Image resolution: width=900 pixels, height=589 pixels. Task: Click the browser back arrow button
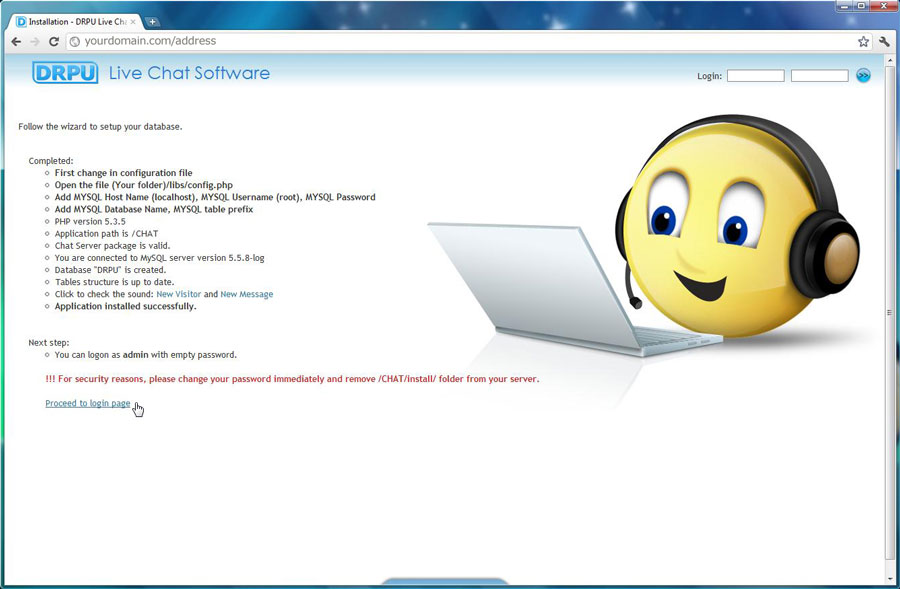click(16, 42)
